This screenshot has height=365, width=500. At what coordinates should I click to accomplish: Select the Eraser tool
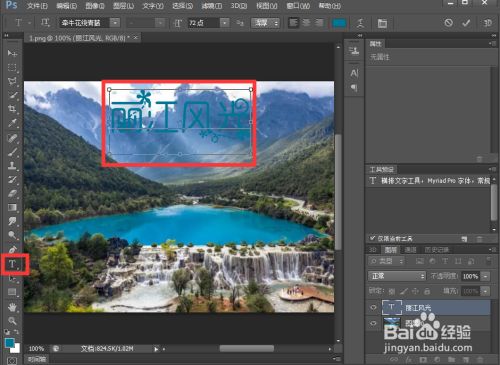coord(12,193)
